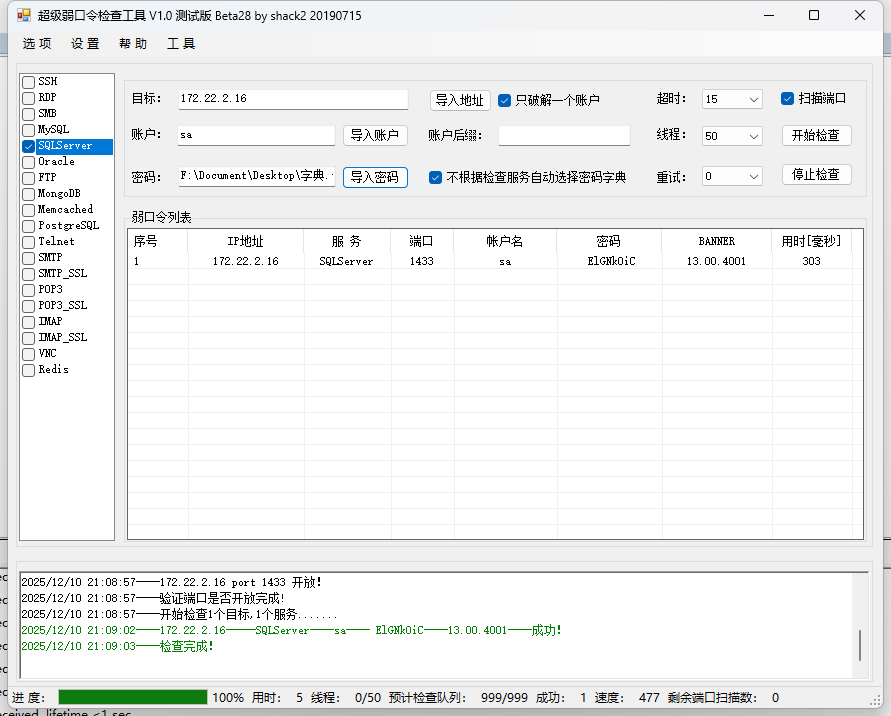The height and width of the screenshot is (716, 891).
Task: Select result cell 172.22.2.16 in table
Action: pyautogui.click(x=245, y=261)
